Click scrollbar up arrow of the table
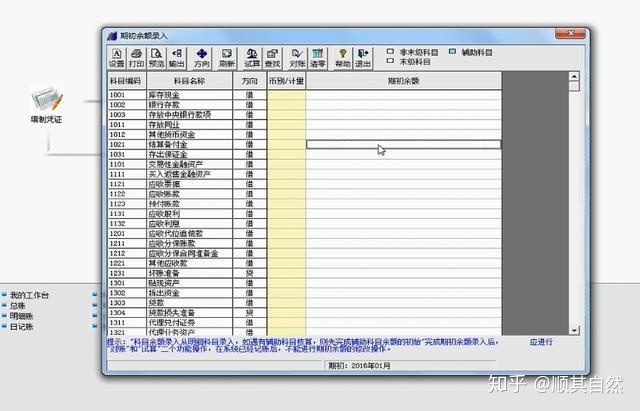Viewport: 640px width, 411px height. click(574, 76)
